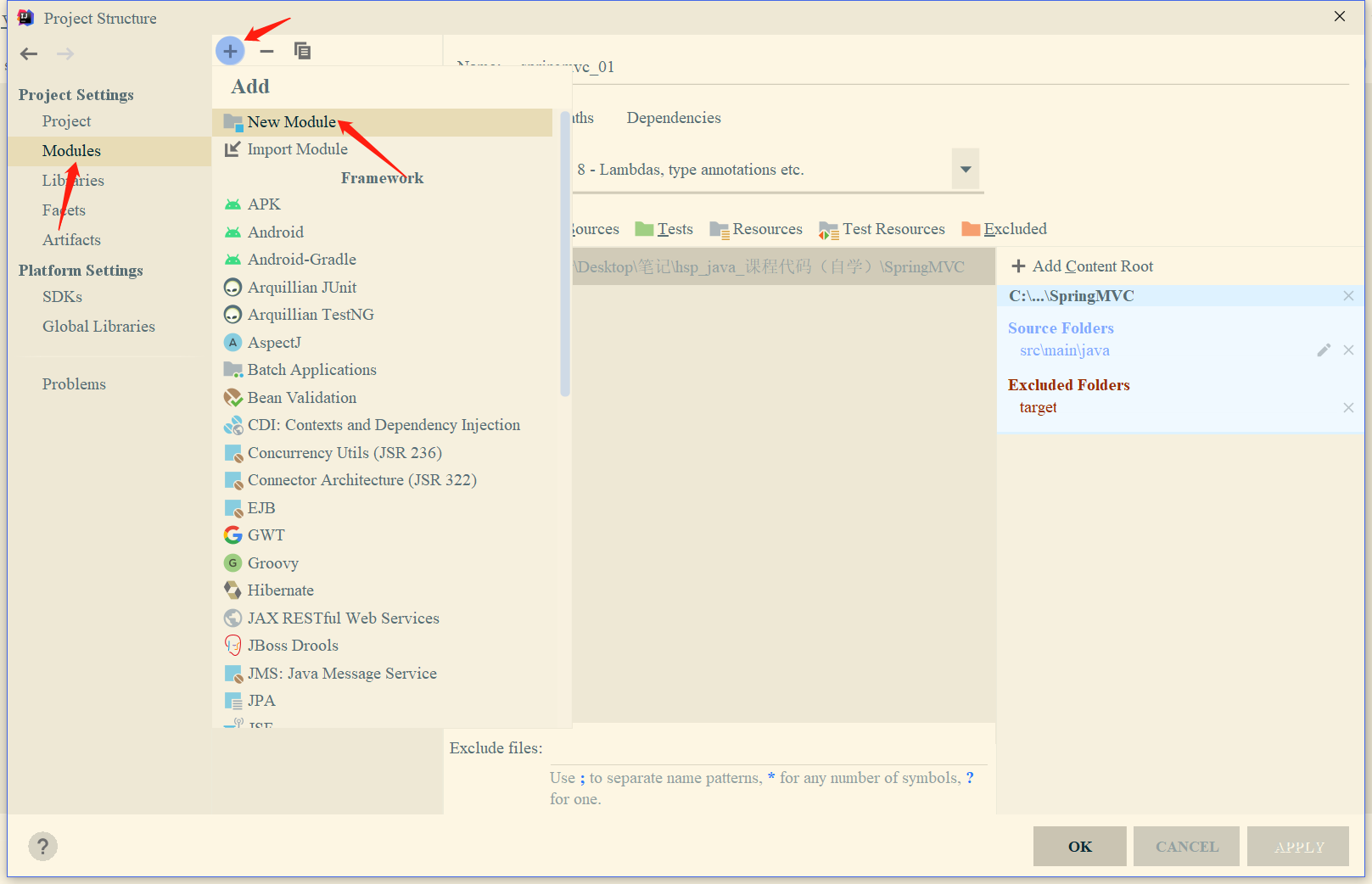Click the copy module icon
The height and width of the screenshot is (884, 1372).
302,51
